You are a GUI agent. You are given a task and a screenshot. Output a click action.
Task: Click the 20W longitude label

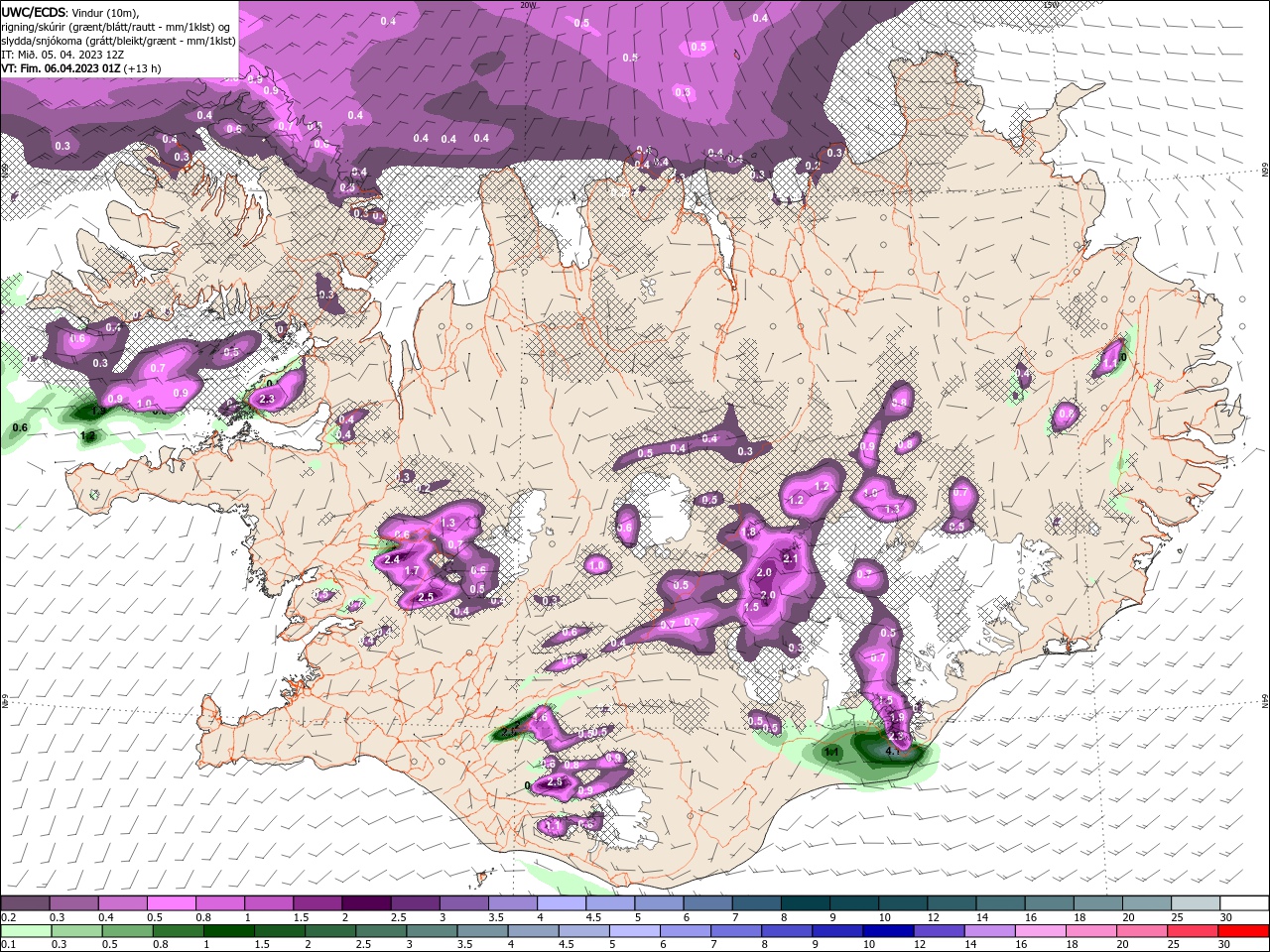(528, 5)
